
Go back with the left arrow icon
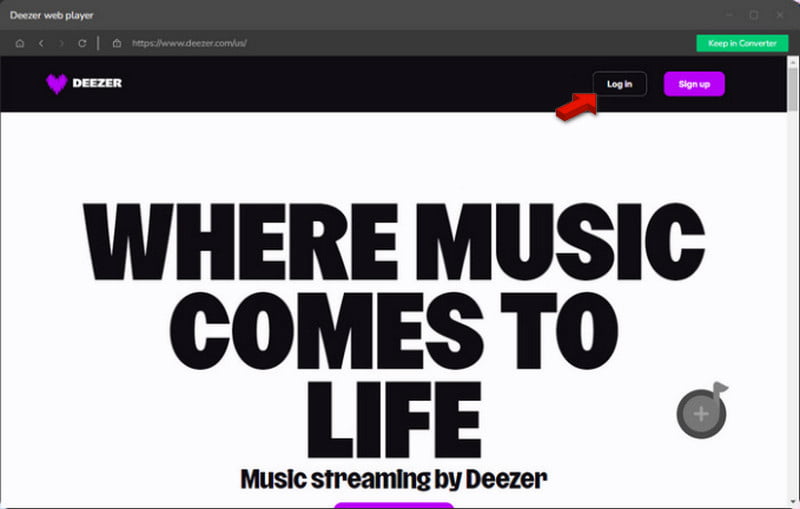point(41,43)
